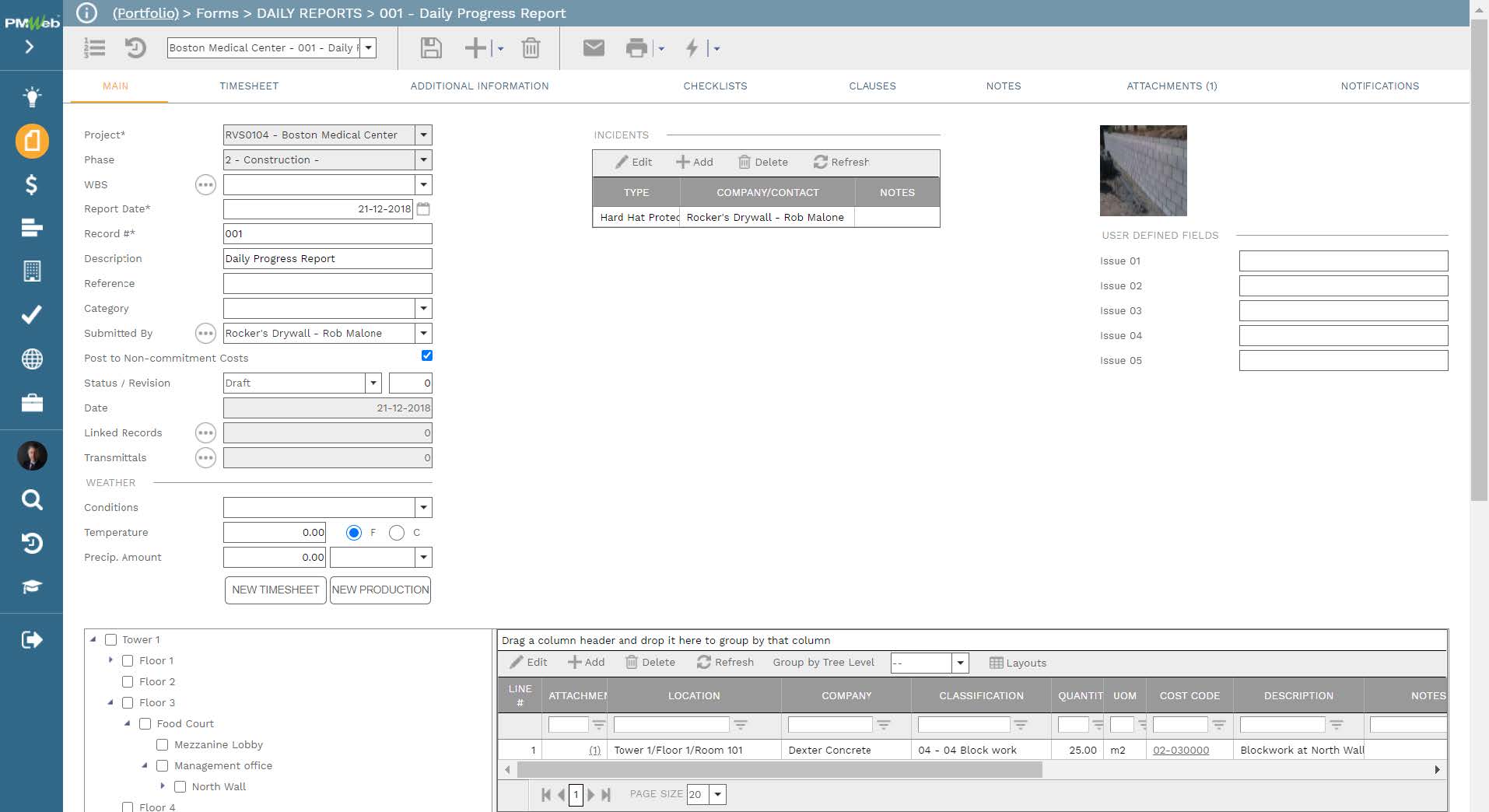The height and width of the screenshot is (812, 1489).
Task: Switch to the Timesheet tab
Action: point(250,86)
